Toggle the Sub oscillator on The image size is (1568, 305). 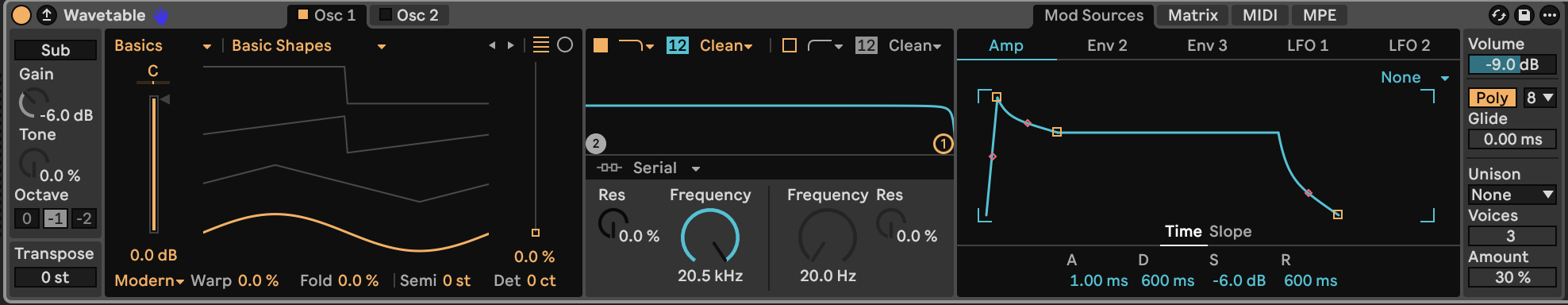[56, 50]
